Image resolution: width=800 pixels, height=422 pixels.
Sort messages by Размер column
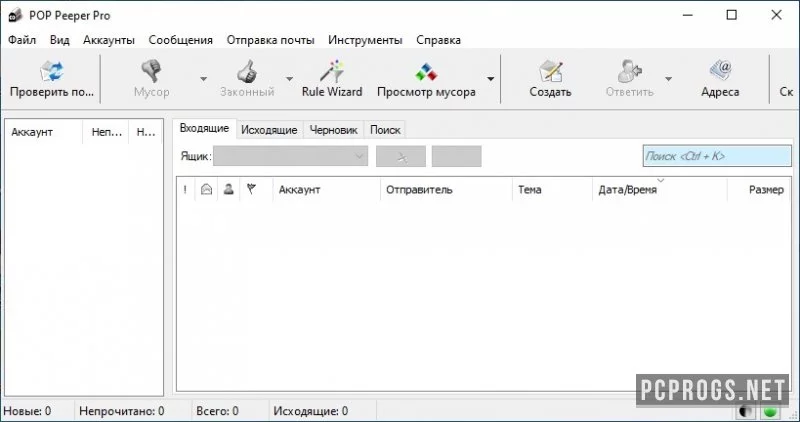click(759, 190)
